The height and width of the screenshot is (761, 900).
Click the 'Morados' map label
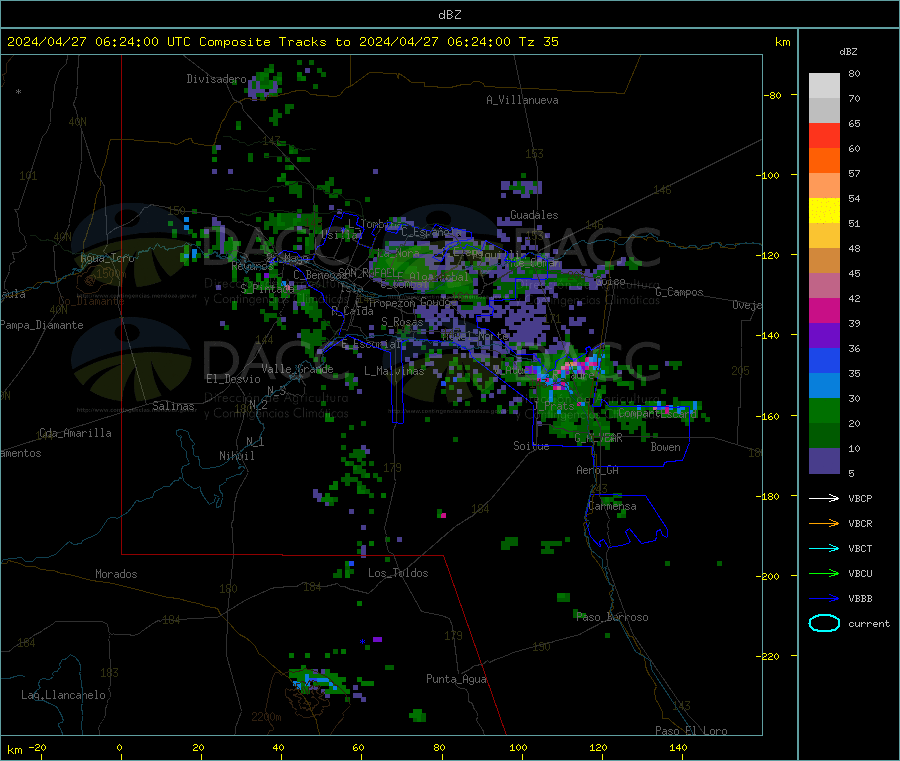point(116,574)
